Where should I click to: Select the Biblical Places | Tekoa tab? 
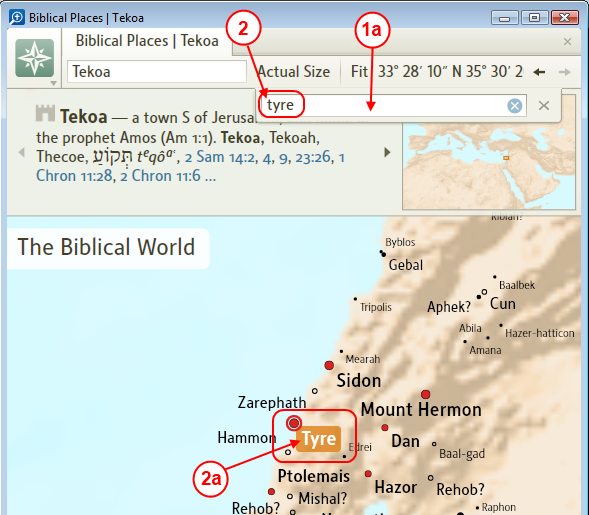[147, 41]
